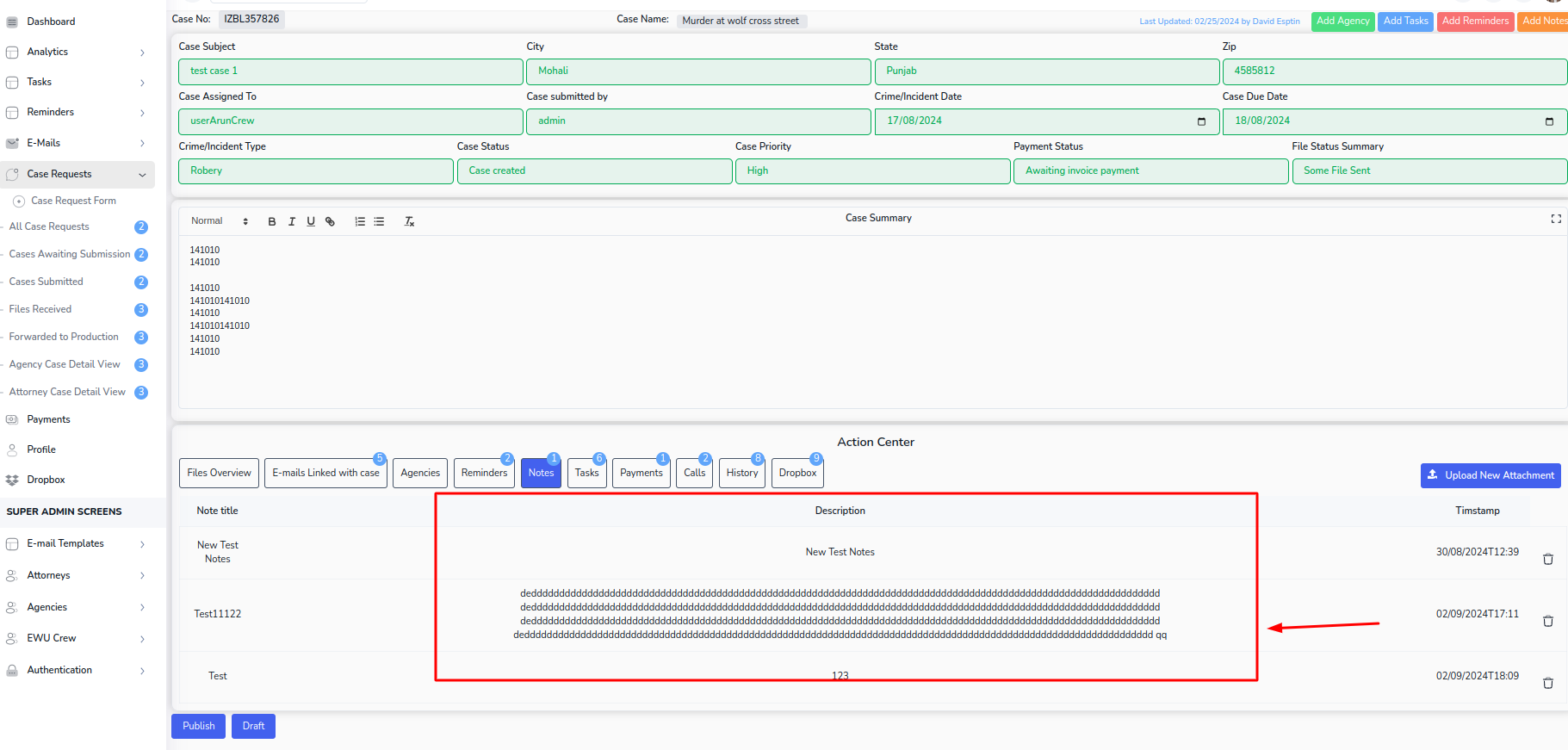Viewport: 1568px width, 750px height.
Task: Expand Tasks menu in sidebar
Action: point(77,82)
